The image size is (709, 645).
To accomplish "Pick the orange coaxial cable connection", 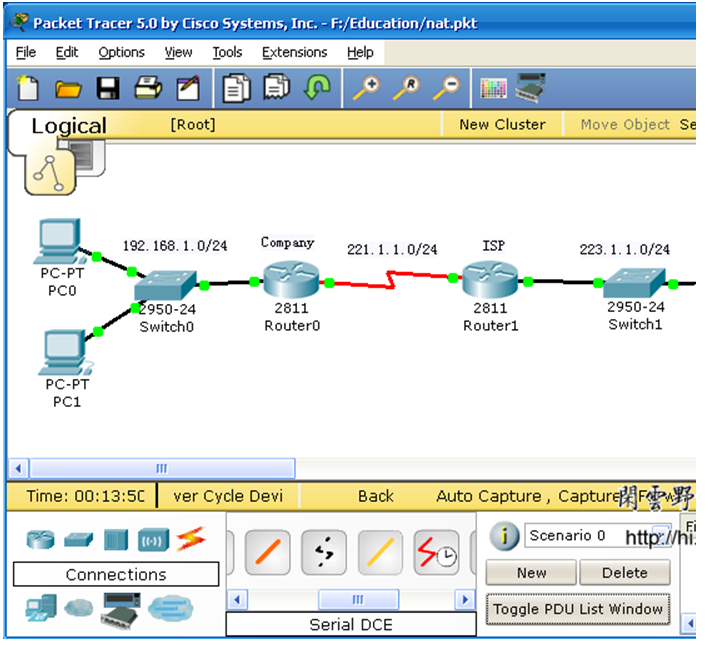I will click(x=268, y=552).
